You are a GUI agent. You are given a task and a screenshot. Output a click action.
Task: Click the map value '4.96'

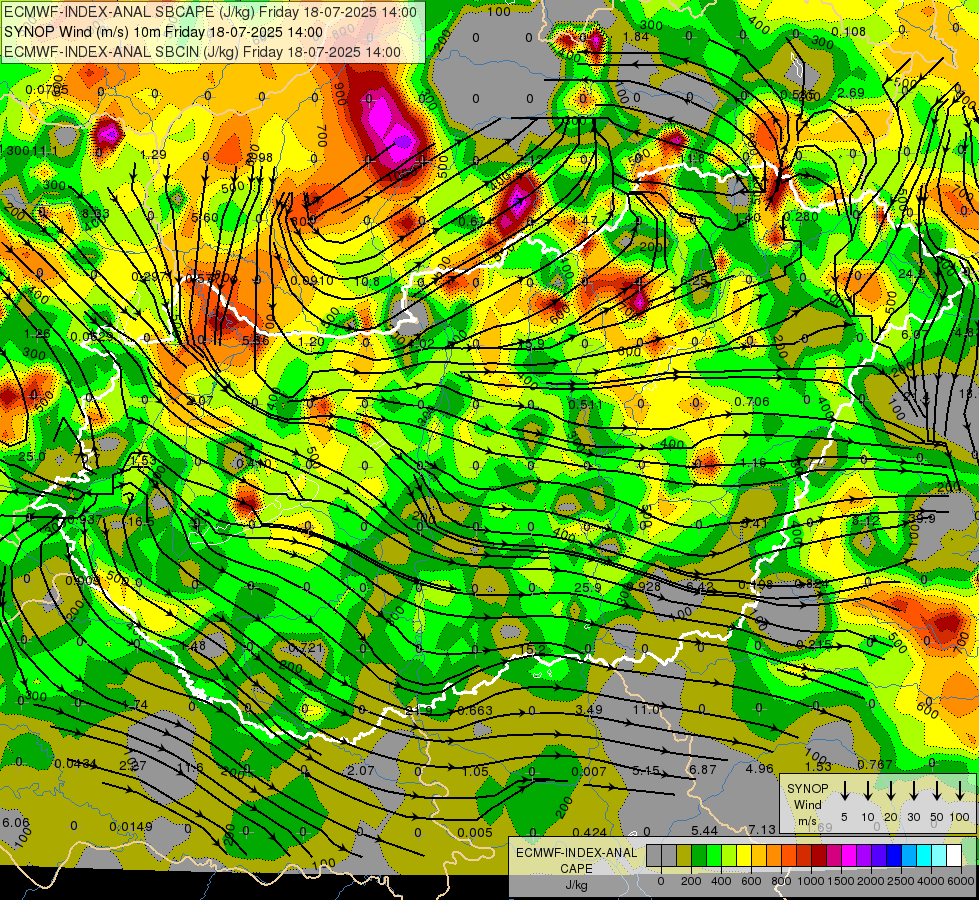(x=759, y=769)
